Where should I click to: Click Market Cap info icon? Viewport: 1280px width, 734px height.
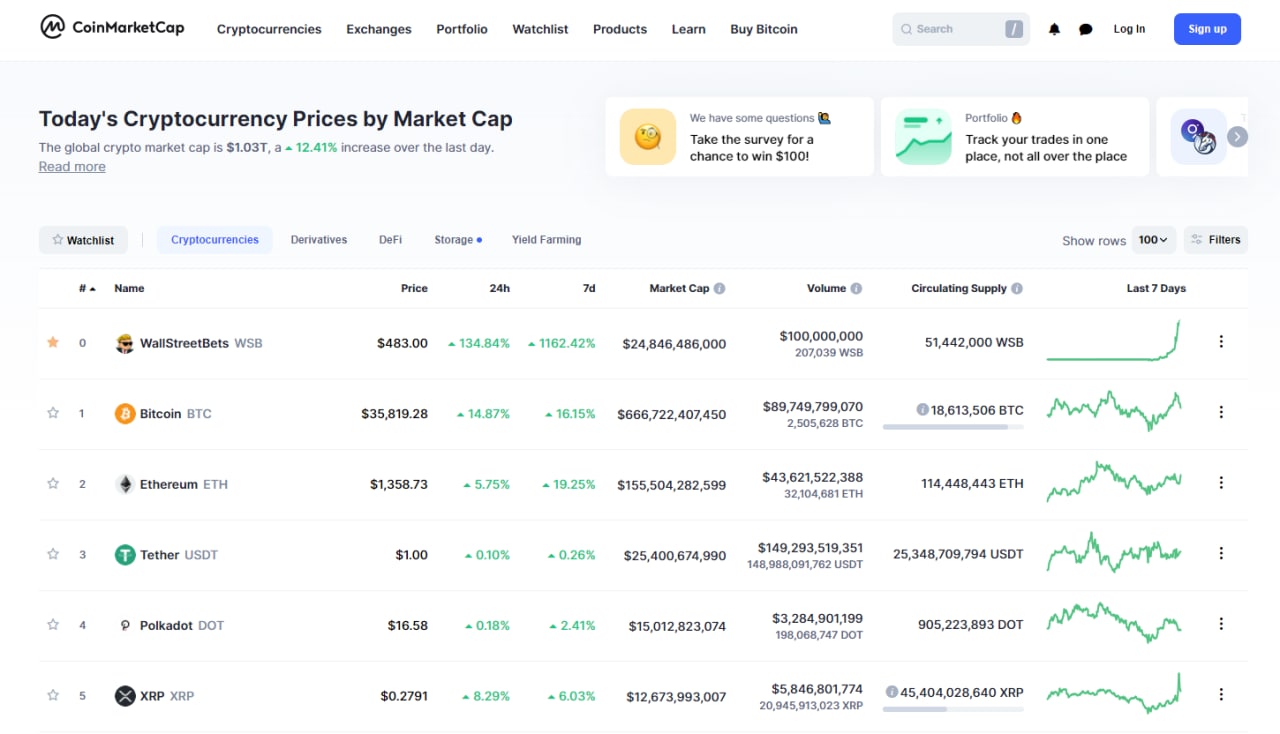[719, 288]
